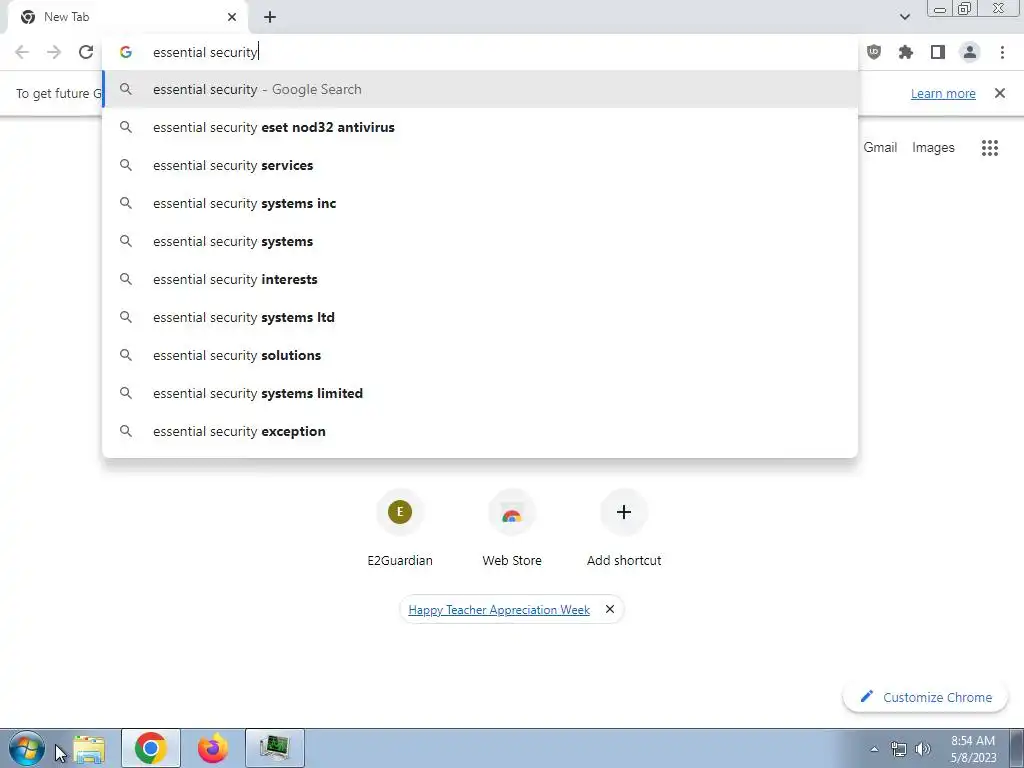The height and width of the screenshot is (768, 1024).
Task: Open the Windows Start menu
Action: (x=26, y=748)
